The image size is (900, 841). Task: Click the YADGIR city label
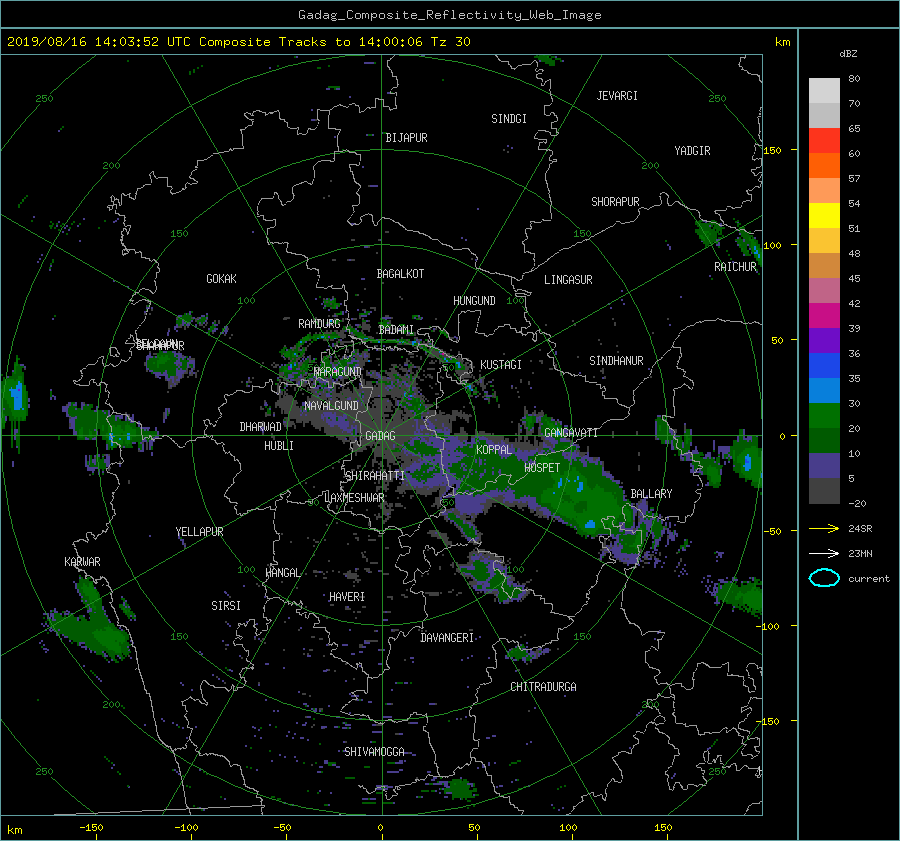point(692,151)
